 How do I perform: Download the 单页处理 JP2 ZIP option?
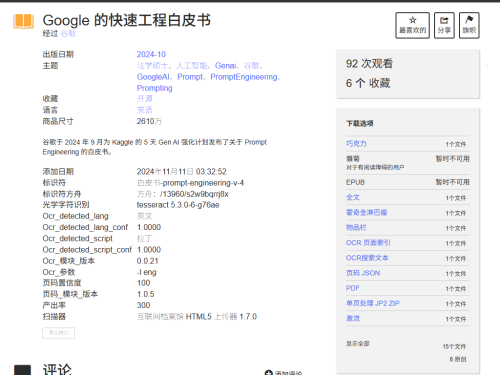pos(373,303)
